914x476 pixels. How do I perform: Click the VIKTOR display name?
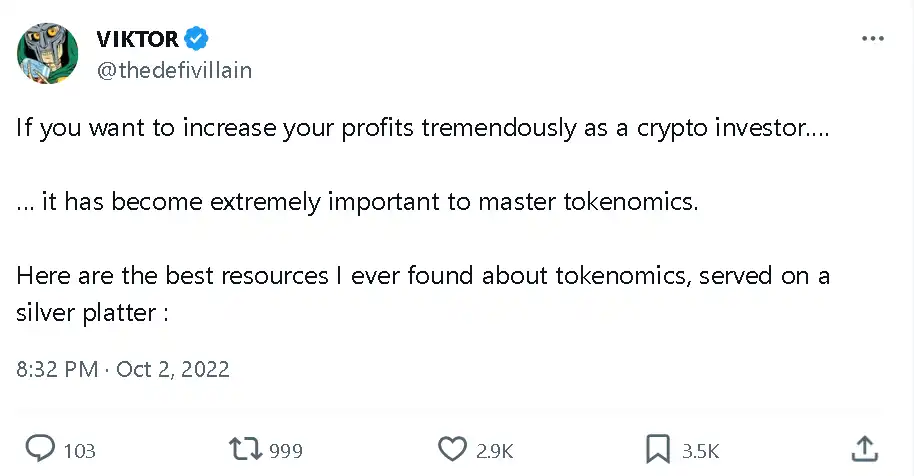[137, 40]
